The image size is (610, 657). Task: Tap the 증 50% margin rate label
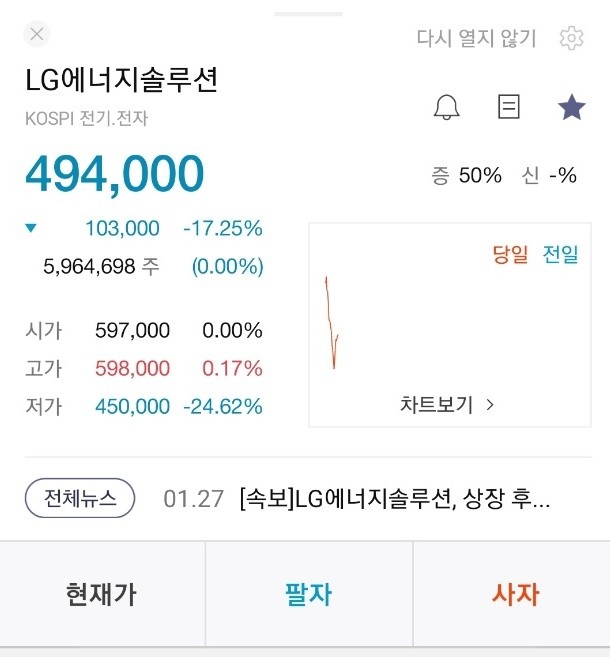click(x=467, y=175)
